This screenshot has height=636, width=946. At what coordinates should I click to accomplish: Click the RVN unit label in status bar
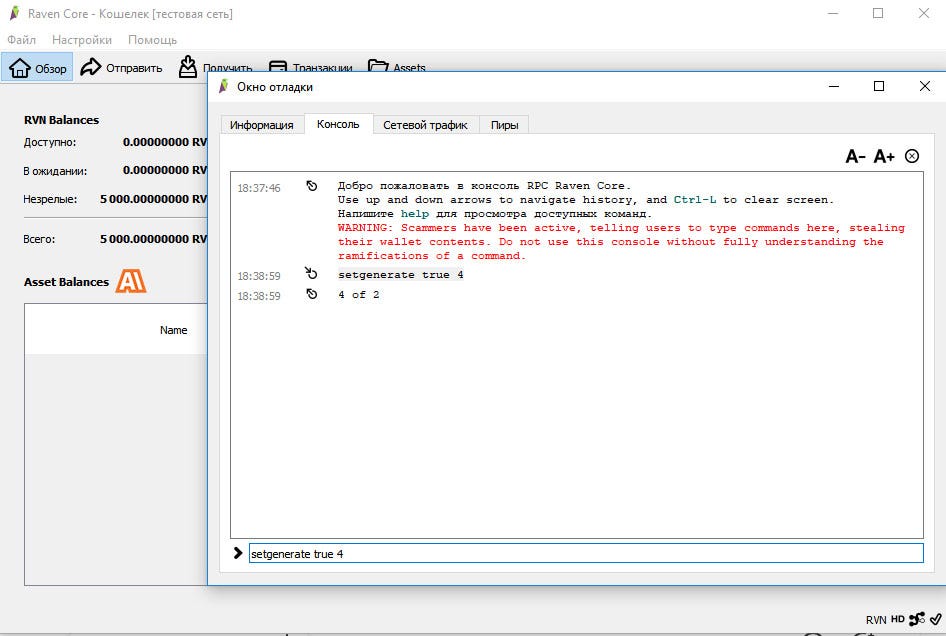click(x=876, y=620)
